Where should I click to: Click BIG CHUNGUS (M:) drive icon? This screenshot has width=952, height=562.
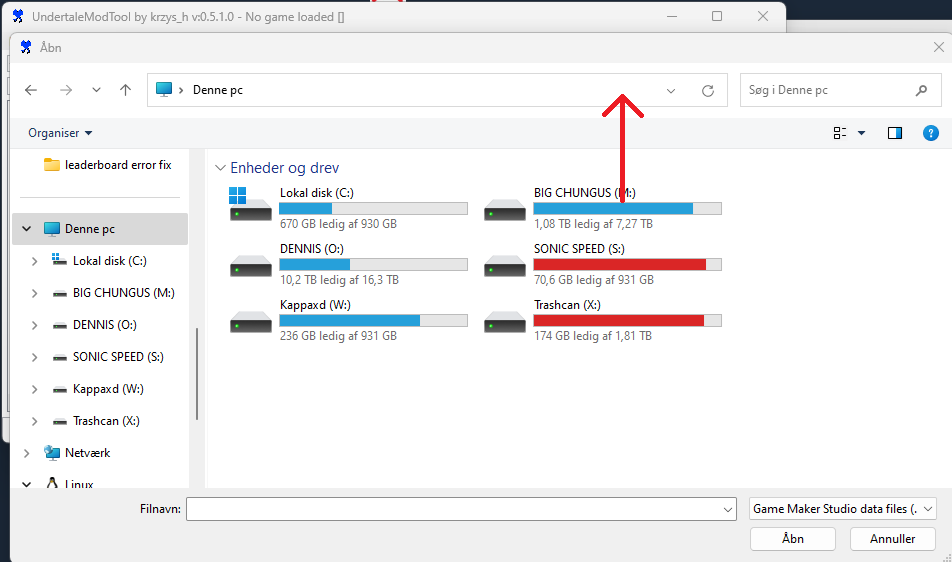pyautogui.click(x=505, y=210)
